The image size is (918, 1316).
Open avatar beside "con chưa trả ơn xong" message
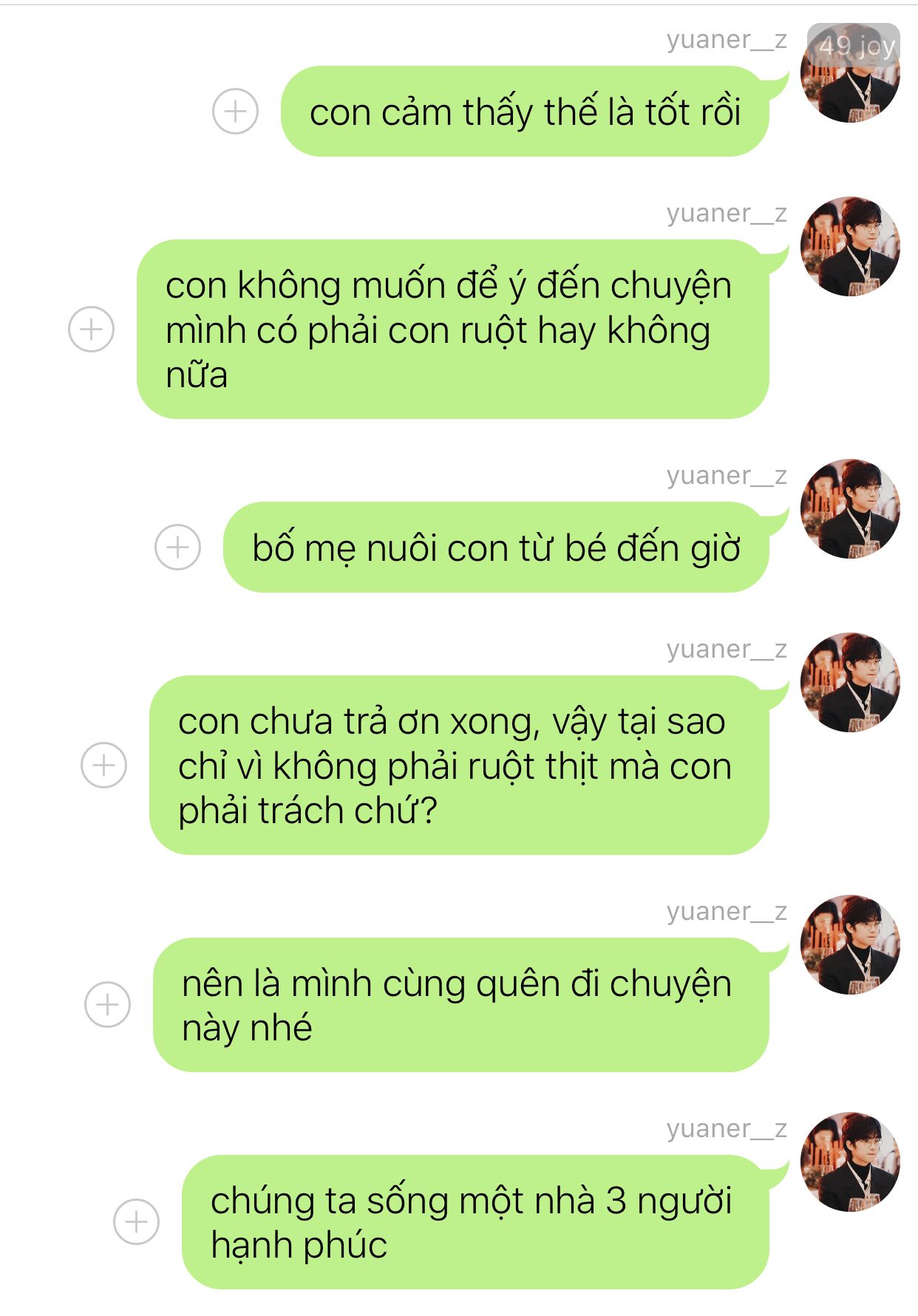point(850,682)
